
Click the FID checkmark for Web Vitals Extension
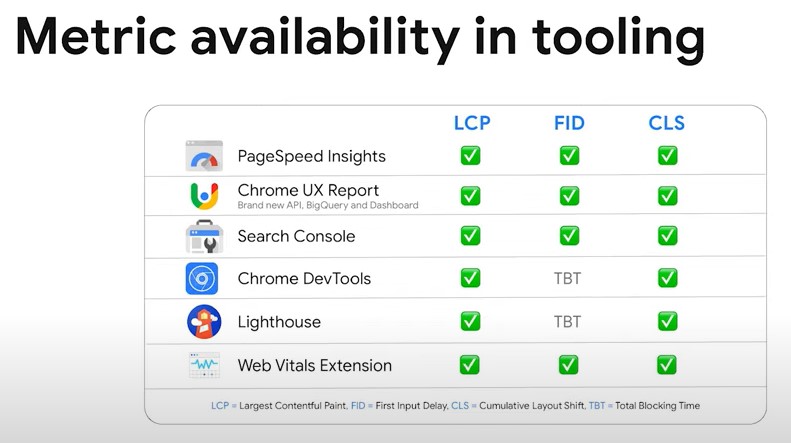(x=569, y=365)
